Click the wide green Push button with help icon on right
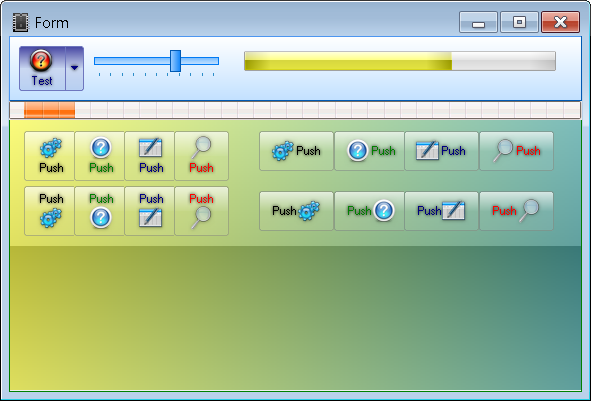Viewport: 591px width, 401px height. (x=369, y=211)
